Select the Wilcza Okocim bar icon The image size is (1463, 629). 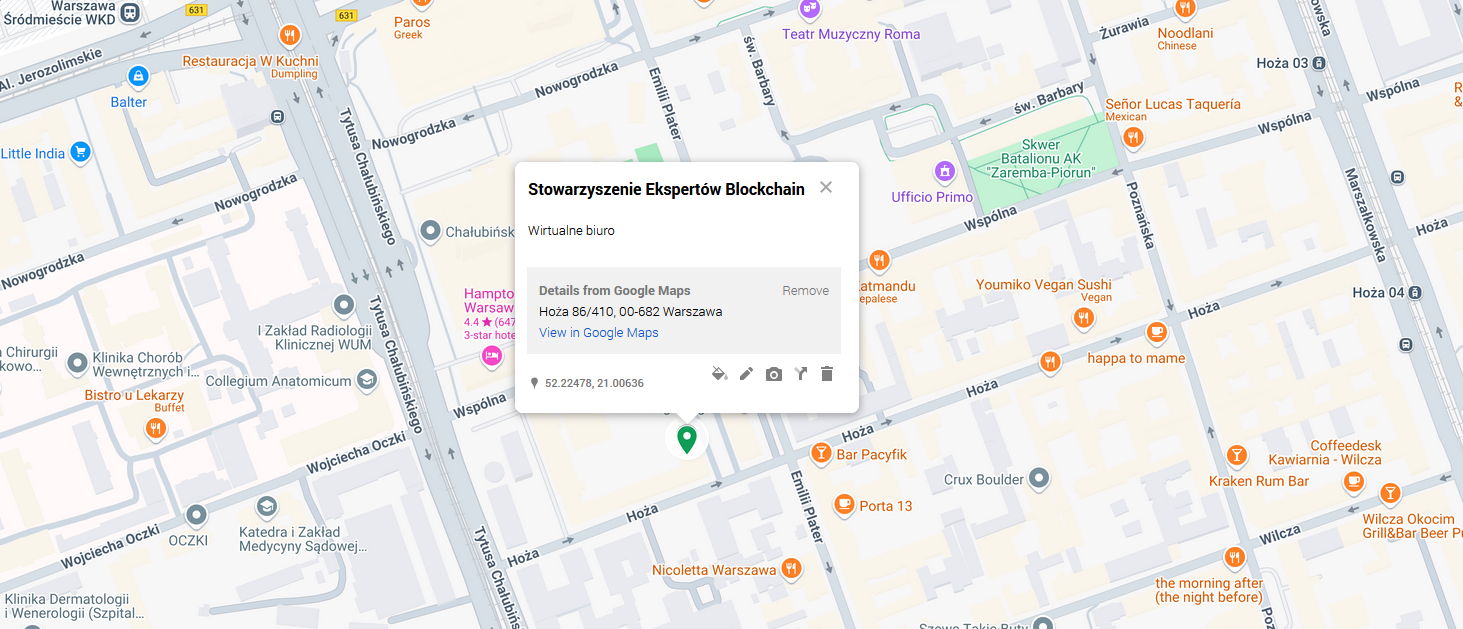[1390, 494]
